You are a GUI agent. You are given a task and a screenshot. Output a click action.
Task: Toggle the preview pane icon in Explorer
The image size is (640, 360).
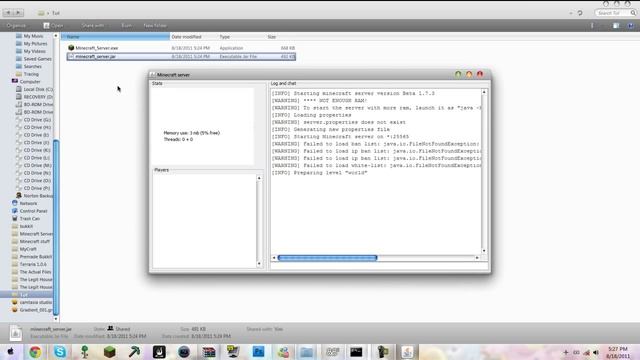616,26
